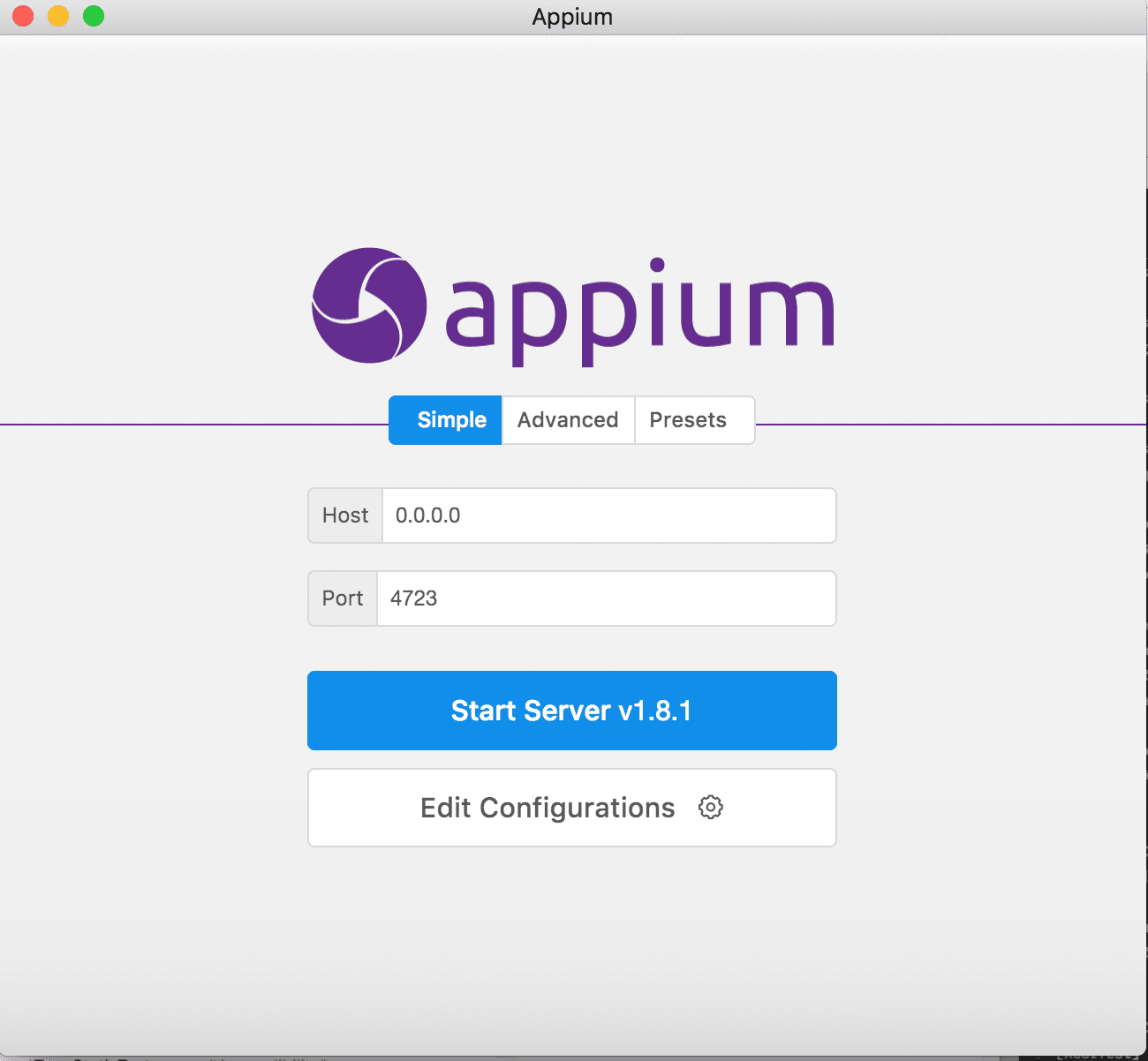The image size is (1148, 1061).
Task: Focus the Port input field
Action: (x=607, y=598)
